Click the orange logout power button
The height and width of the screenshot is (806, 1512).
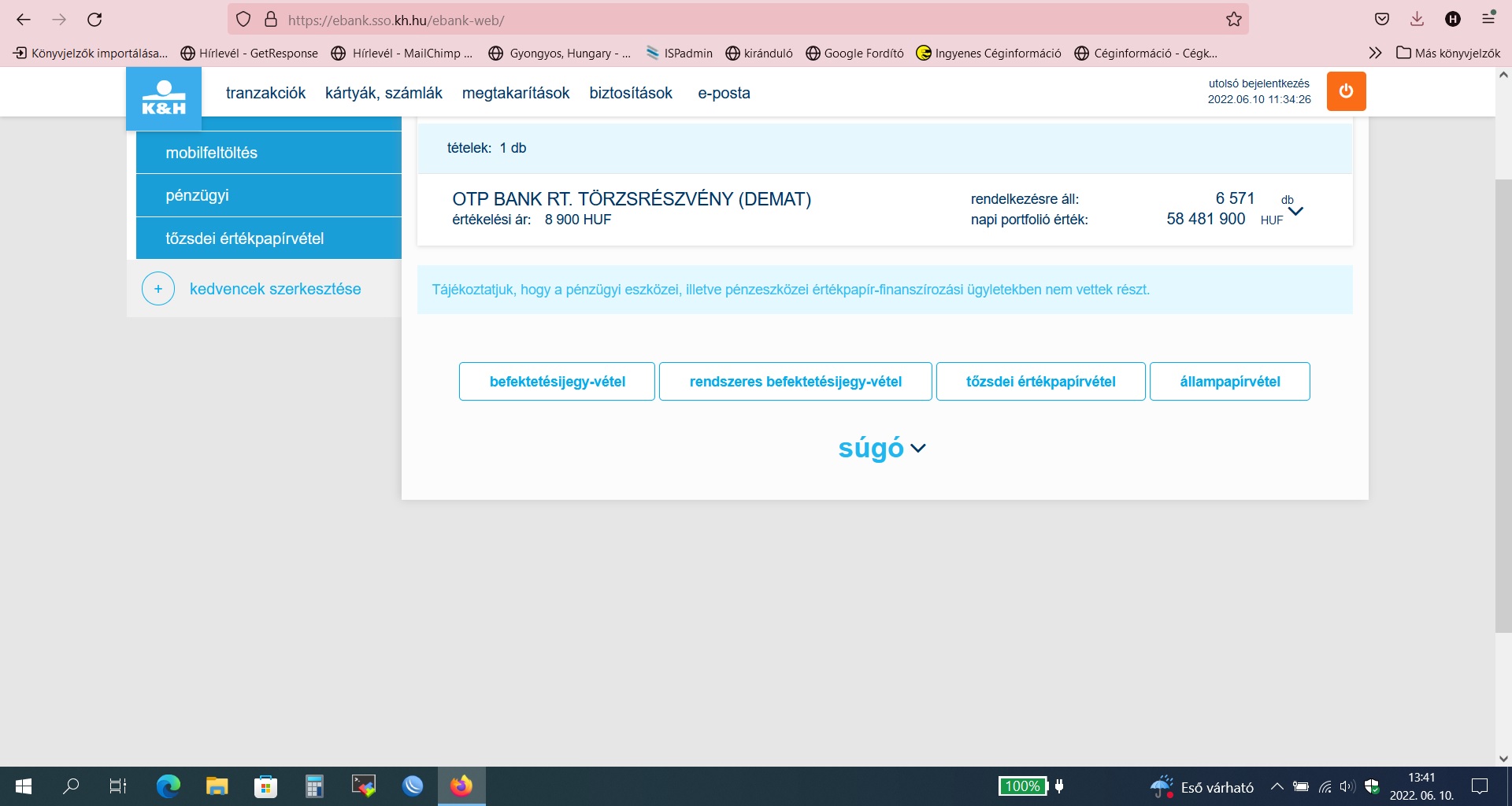coord(1346,91)
